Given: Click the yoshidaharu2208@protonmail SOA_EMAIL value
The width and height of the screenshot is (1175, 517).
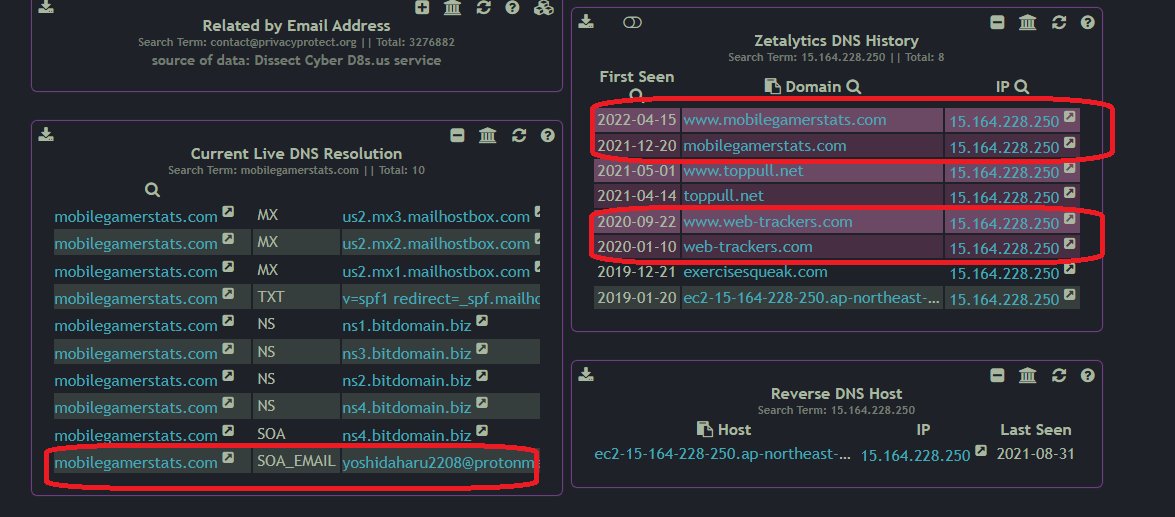Looking at the screenshot, I should (x=441, y=462).
